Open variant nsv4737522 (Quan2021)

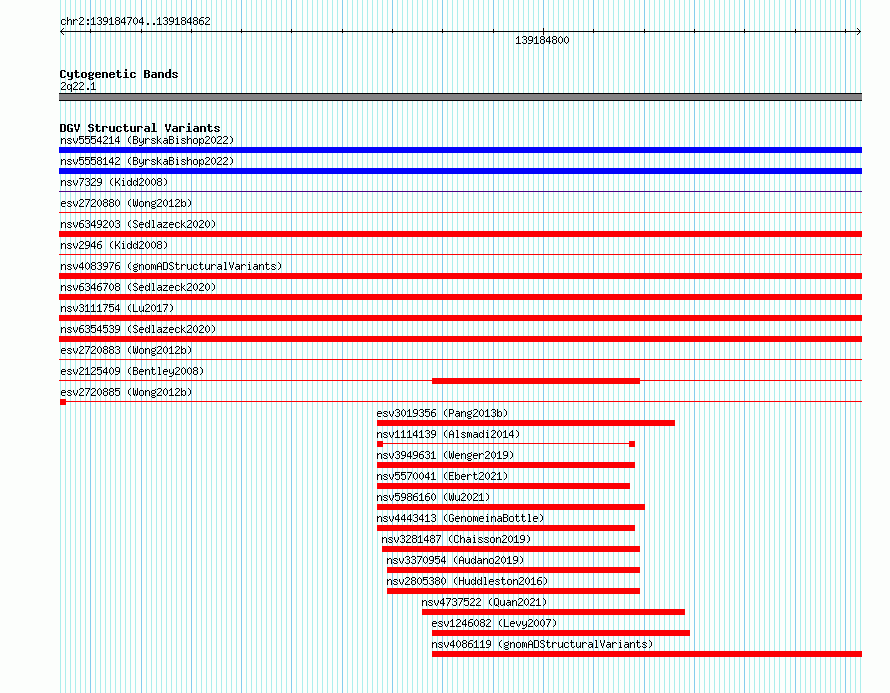click(484, 602)
